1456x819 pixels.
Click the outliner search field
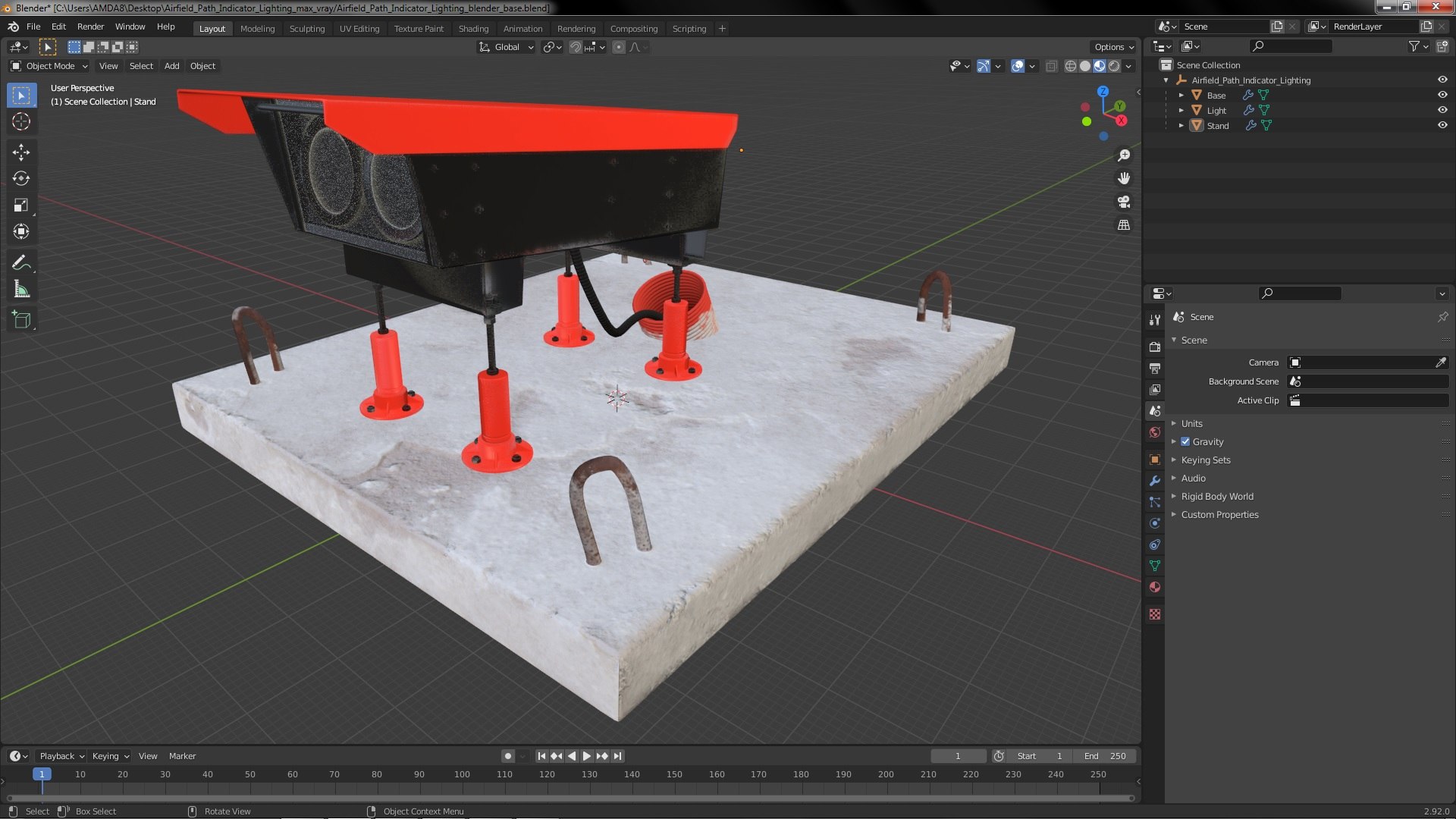(1290, 46)
